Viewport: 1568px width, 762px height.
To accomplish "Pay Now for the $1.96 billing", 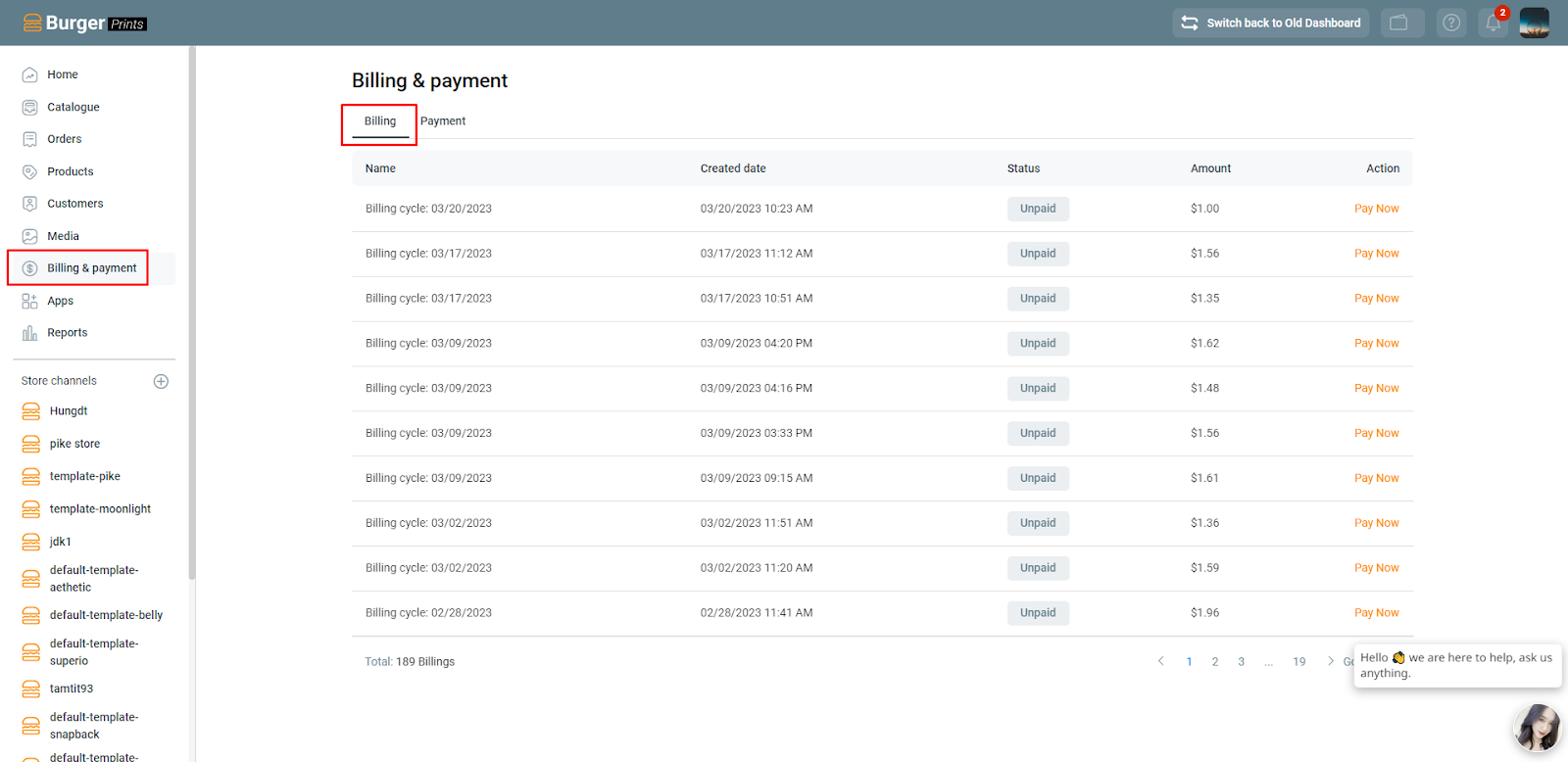I will [1377, 613].
